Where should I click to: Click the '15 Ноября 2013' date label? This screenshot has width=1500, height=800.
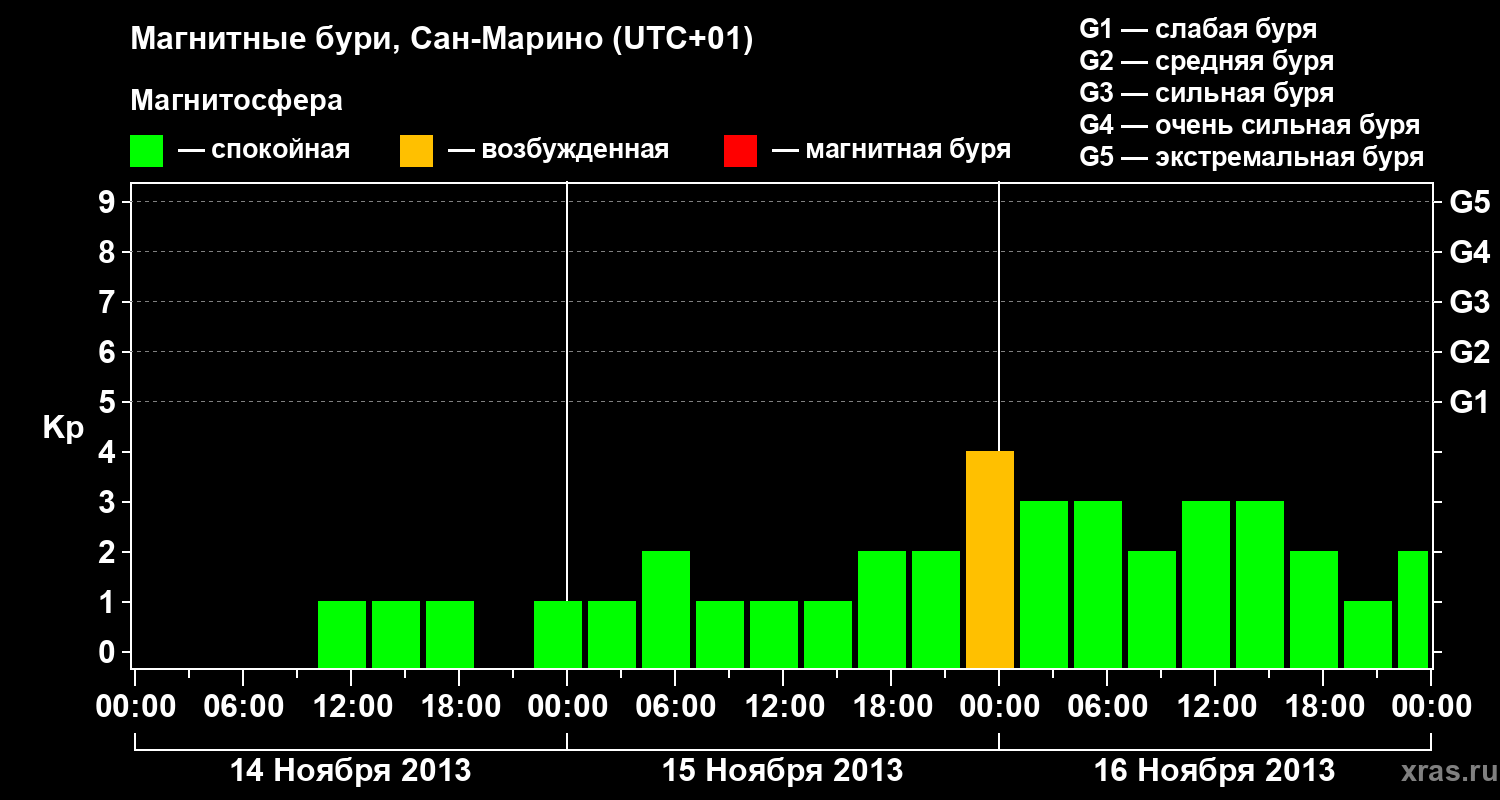[783, 770]
